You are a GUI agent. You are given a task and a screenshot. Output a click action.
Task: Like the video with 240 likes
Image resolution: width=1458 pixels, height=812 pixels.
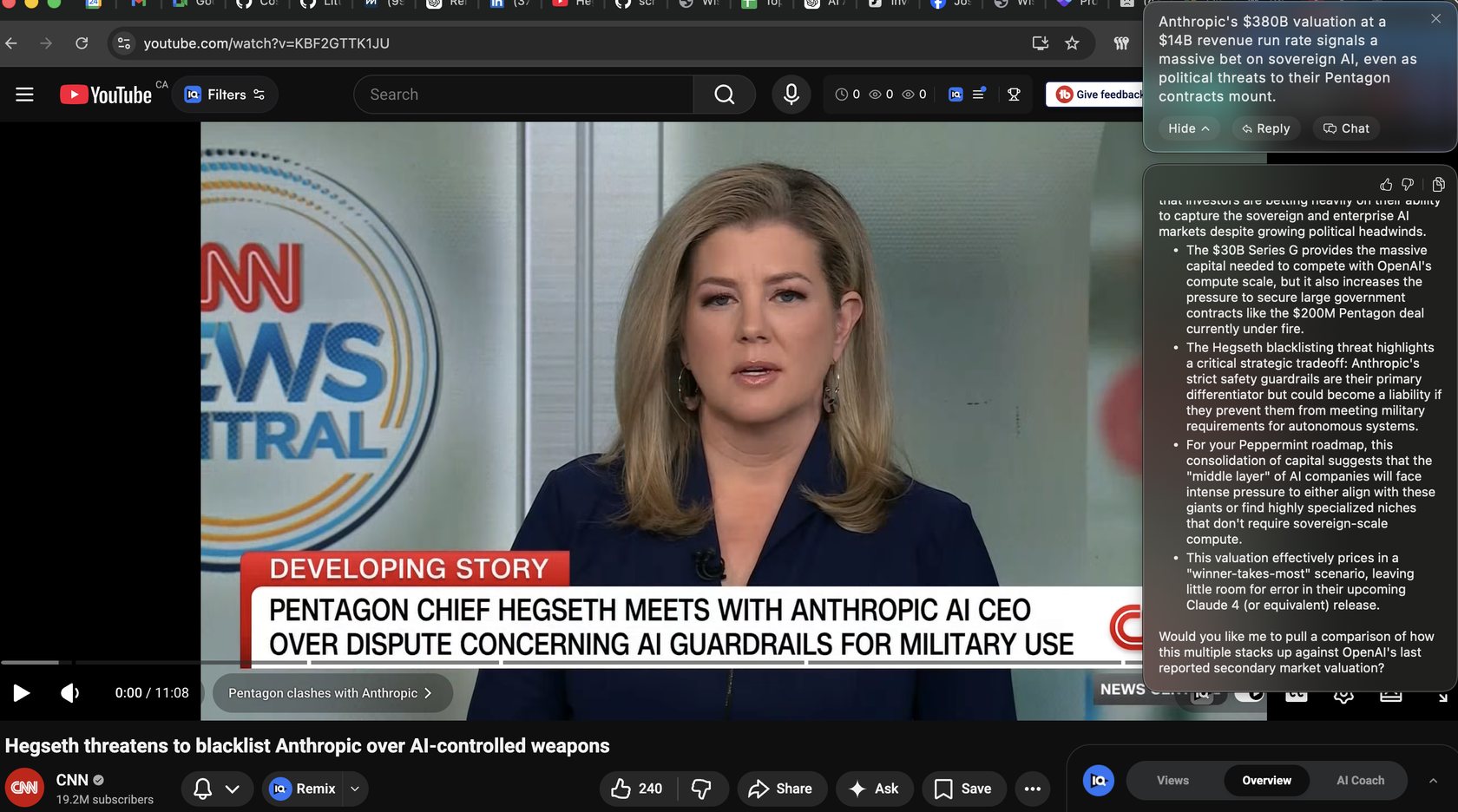click(x=637, y=789)
